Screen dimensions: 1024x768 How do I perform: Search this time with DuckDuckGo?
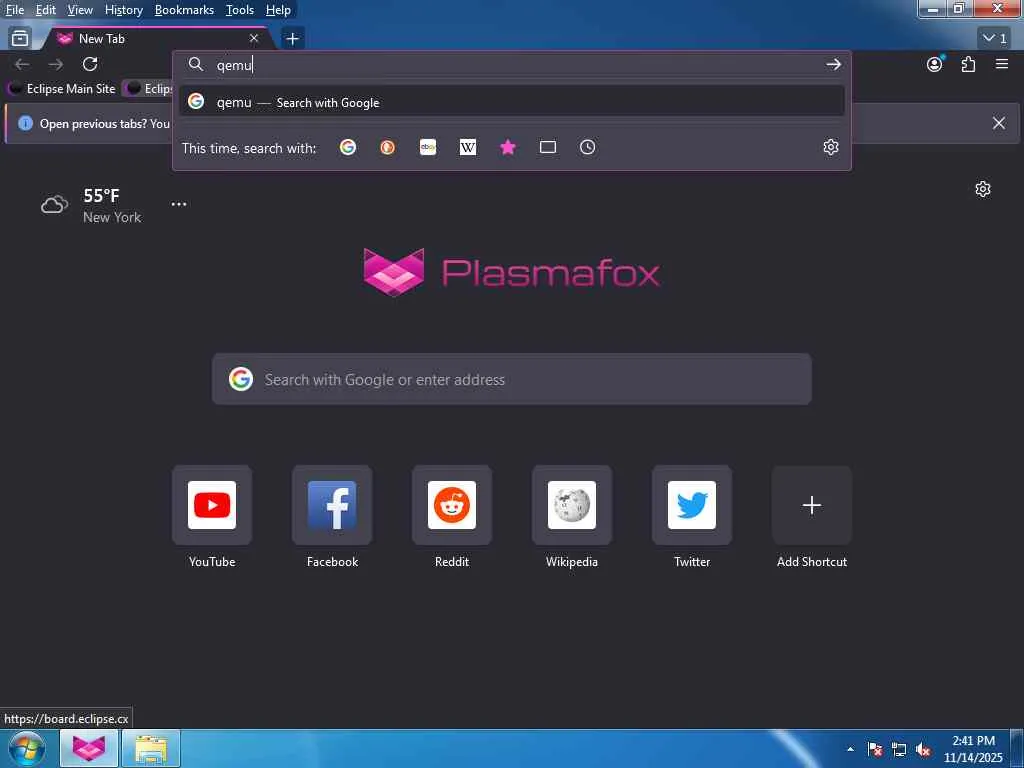(x=388, y=147)
